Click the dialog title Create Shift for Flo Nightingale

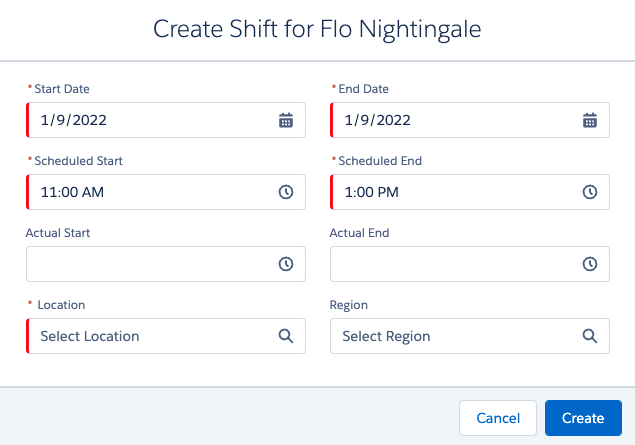[317, 29]
